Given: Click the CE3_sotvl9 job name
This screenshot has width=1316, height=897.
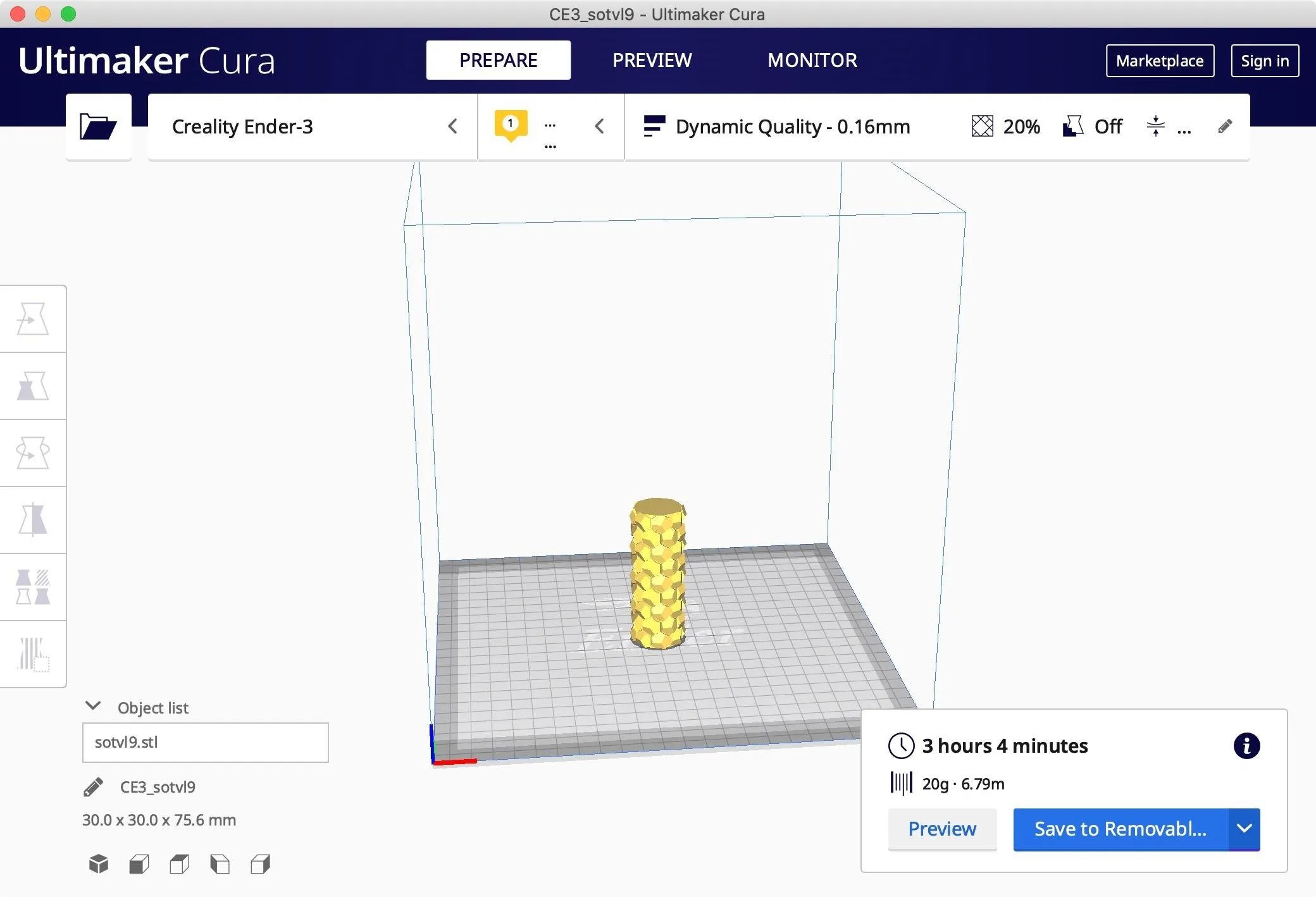Looking at the screenshot, I should 158,787.
